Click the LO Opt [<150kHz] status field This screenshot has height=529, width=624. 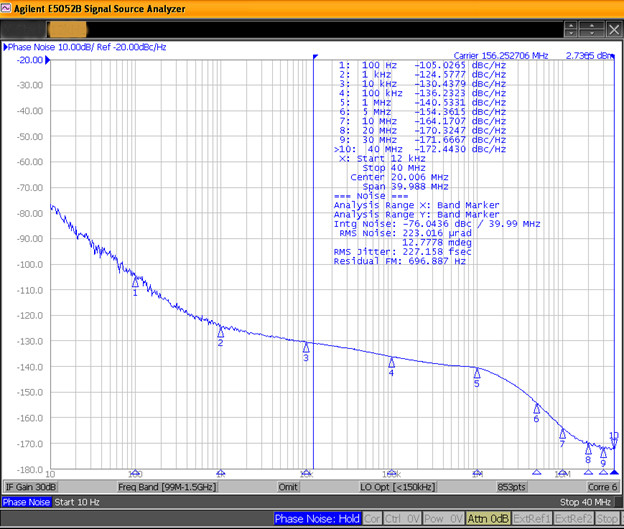398,487
